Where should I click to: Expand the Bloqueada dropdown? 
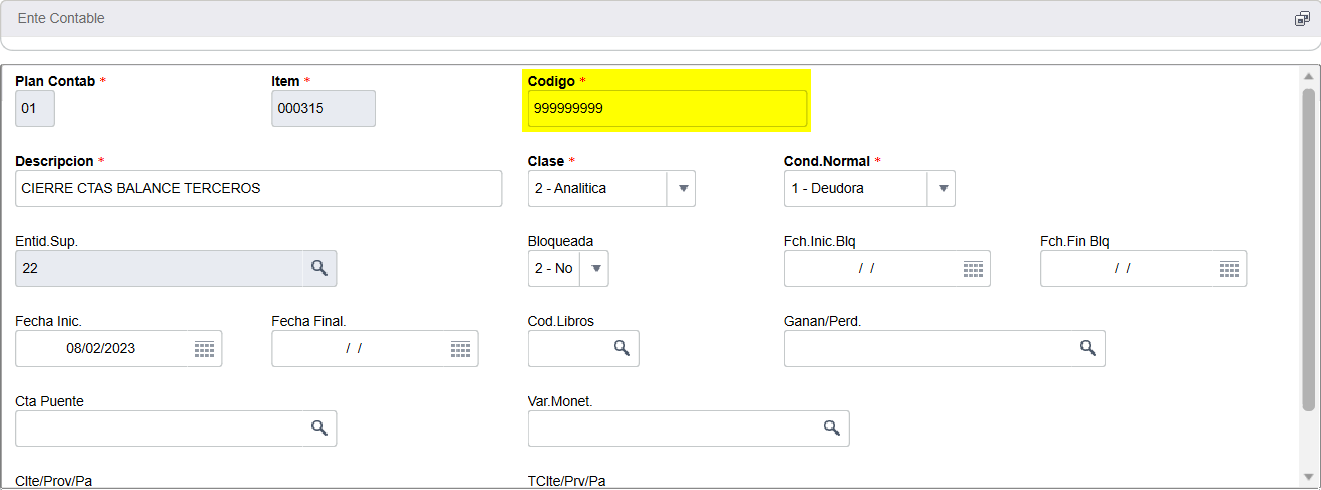tap(596, 268)
